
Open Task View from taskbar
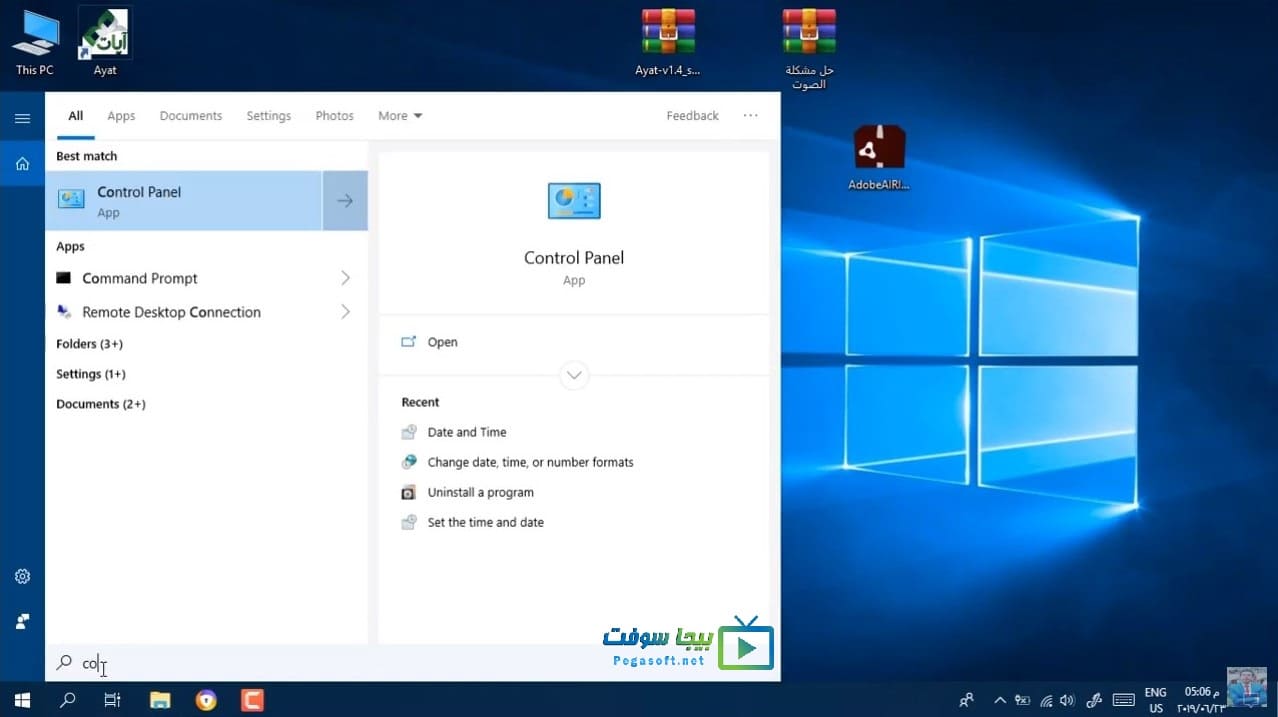pyautogui.click(x=113, y=700)
